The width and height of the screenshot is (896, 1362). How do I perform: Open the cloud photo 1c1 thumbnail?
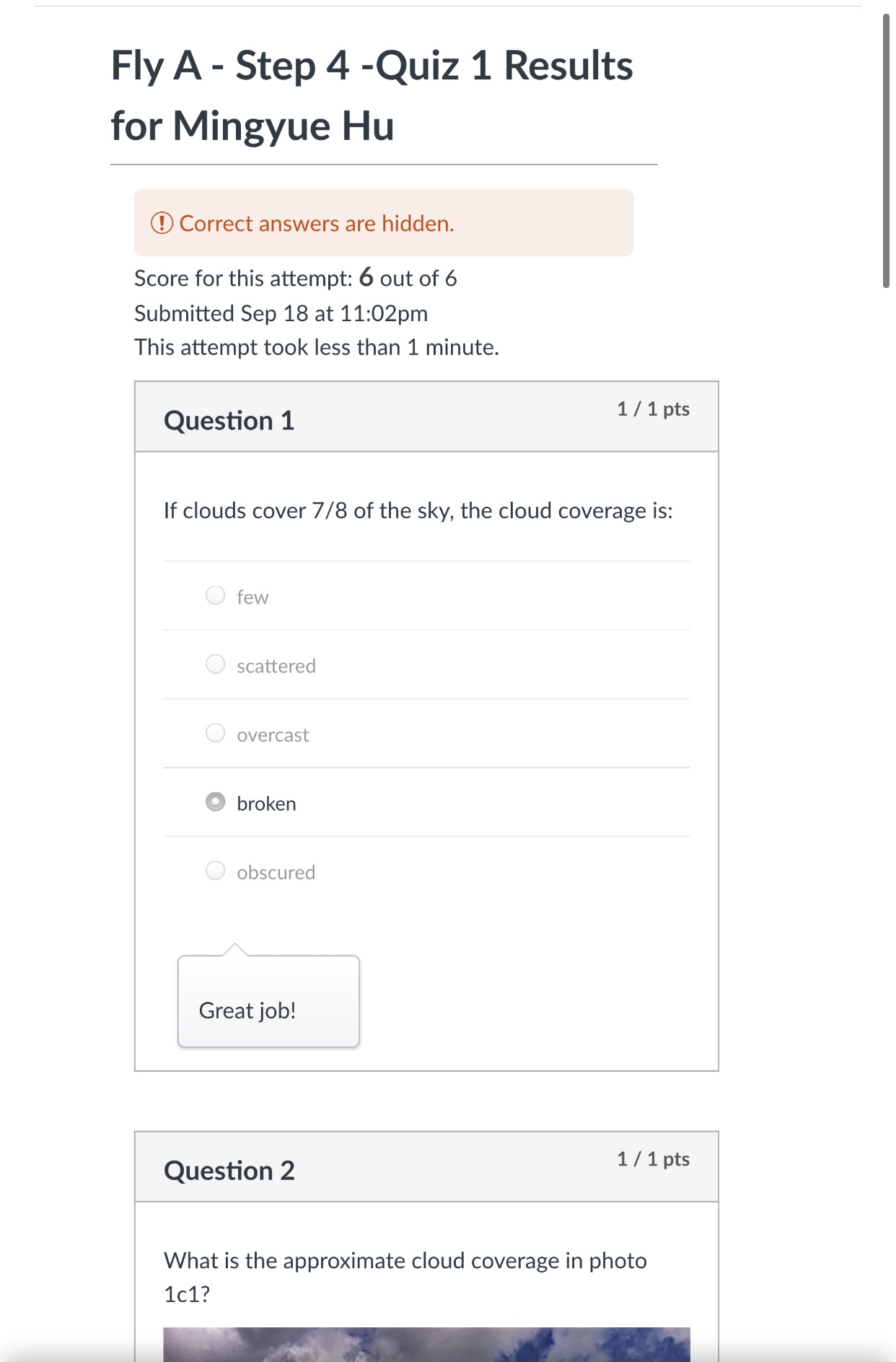(x=426, y=1344)
